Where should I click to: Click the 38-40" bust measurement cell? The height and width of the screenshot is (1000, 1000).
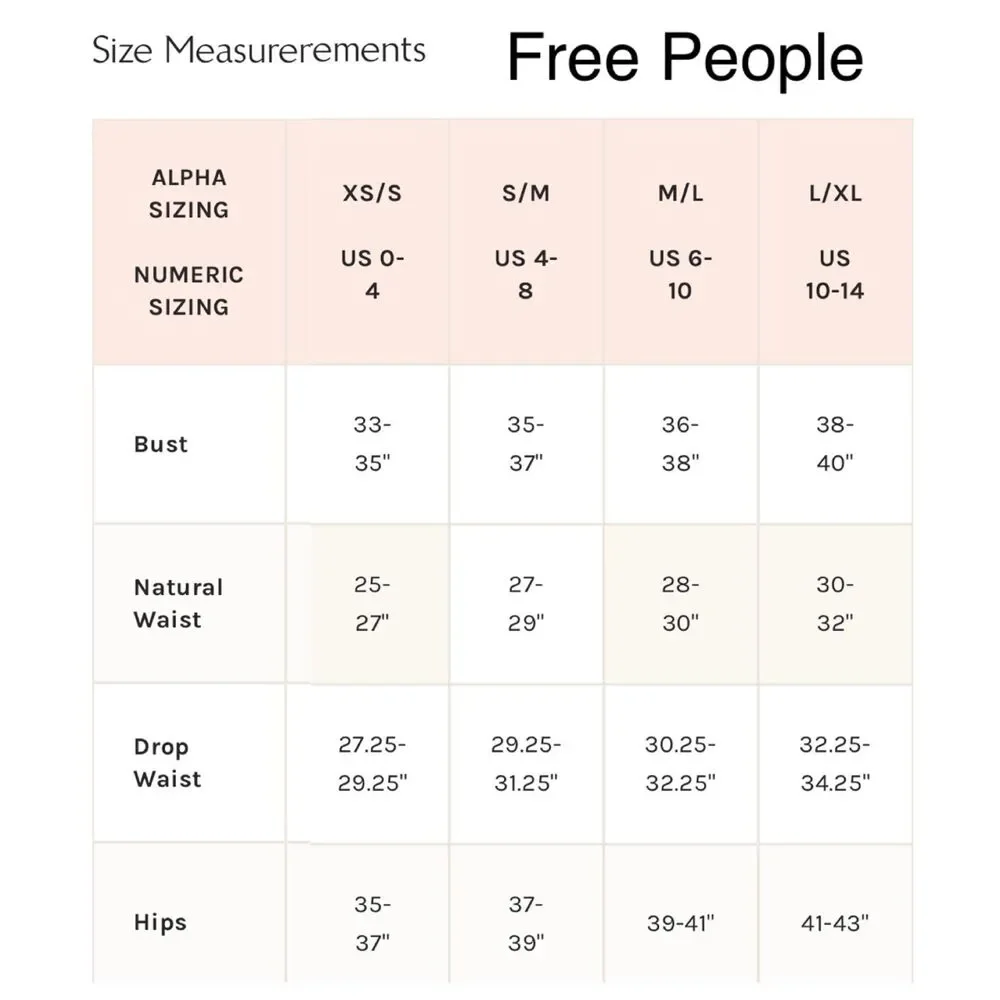tap(835, 444)
